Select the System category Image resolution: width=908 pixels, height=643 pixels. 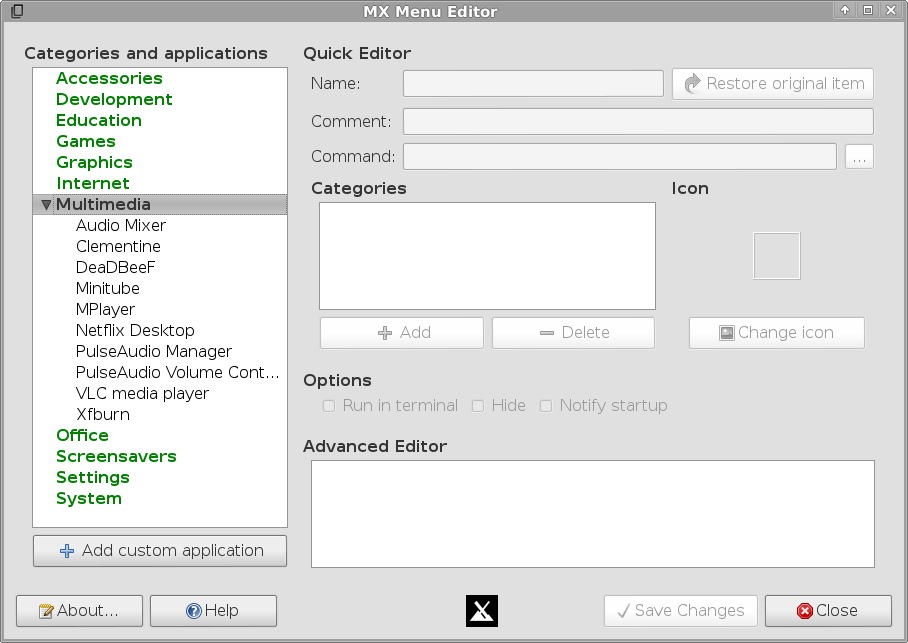click(89, 498)
